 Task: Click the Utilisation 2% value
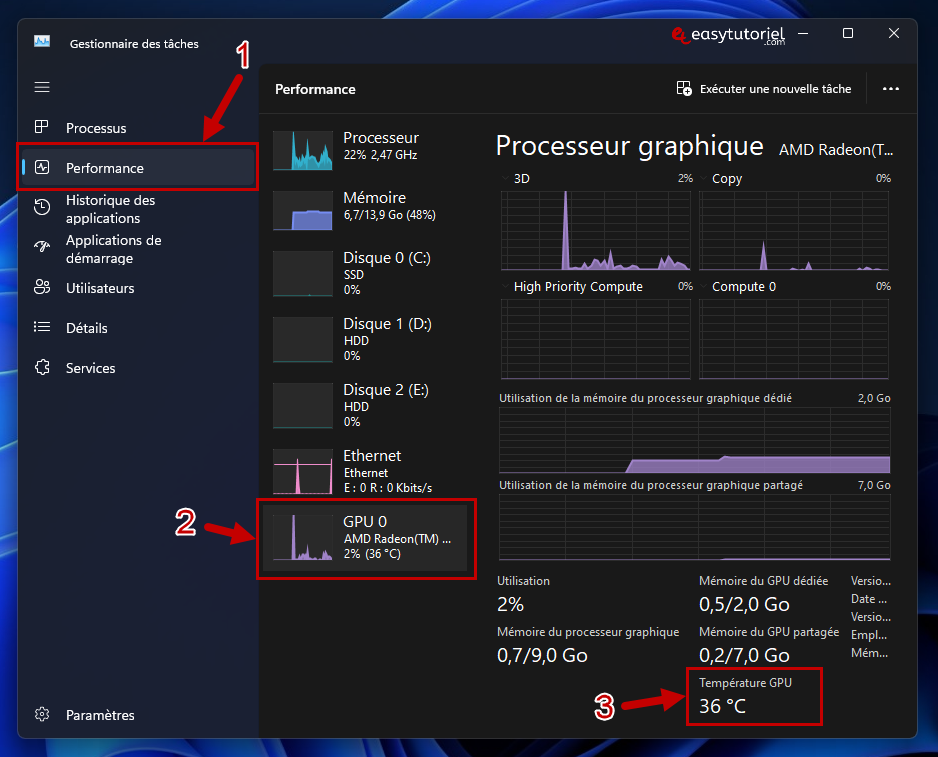tap(510, 604)
